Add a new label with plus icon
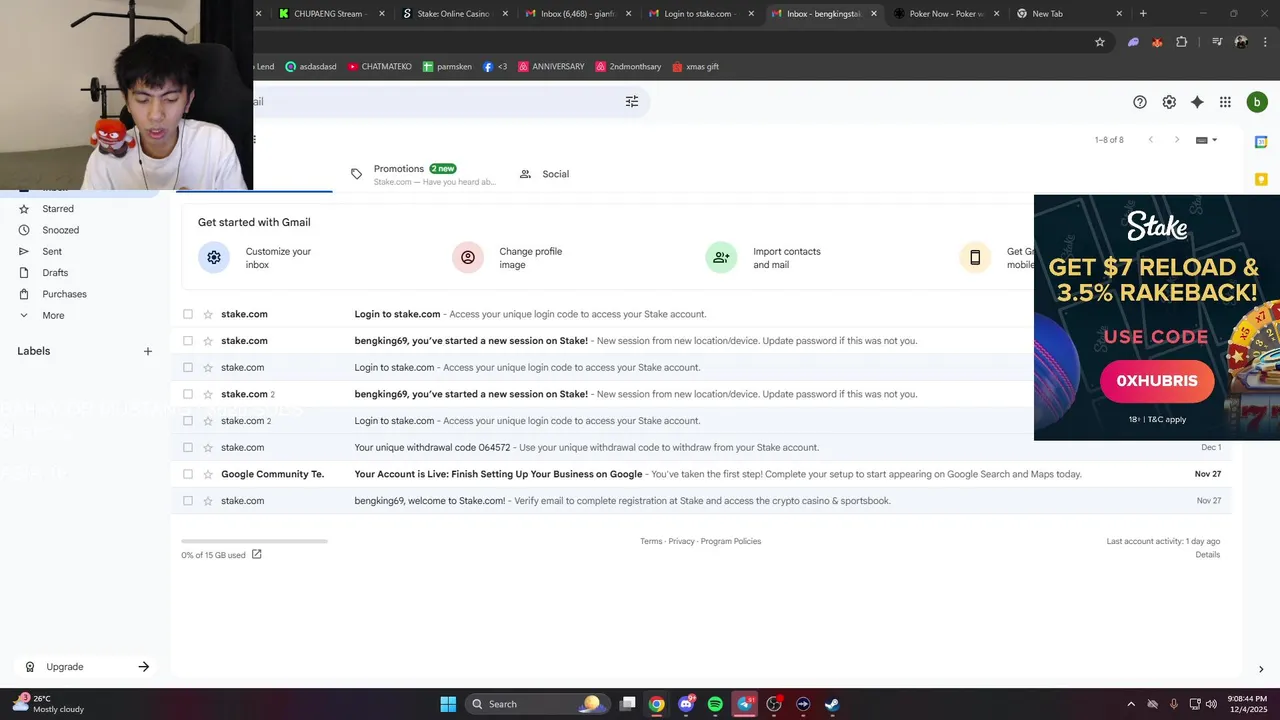The width and height of the screenshot is (1280, 720). [x=148, y=351]
